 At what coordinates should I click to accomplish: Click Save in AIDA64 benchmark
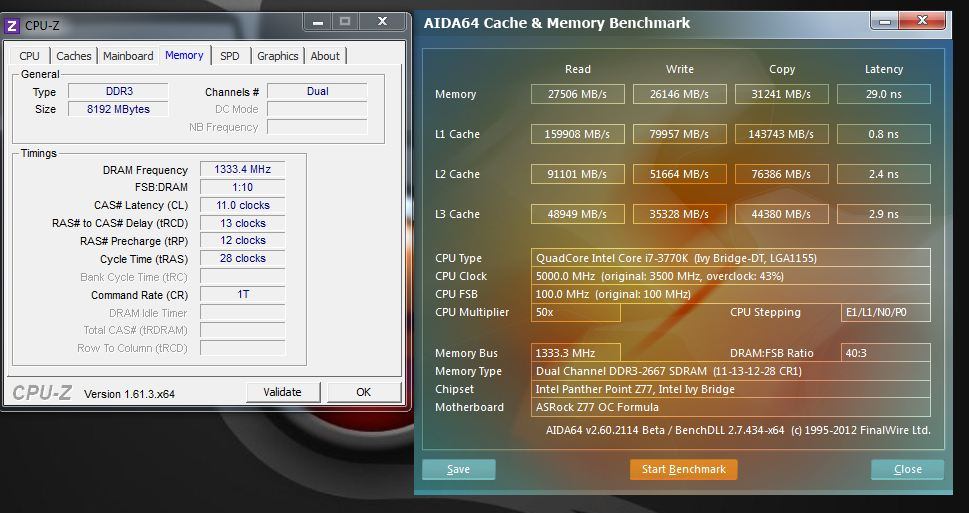[x=459, y=470]
